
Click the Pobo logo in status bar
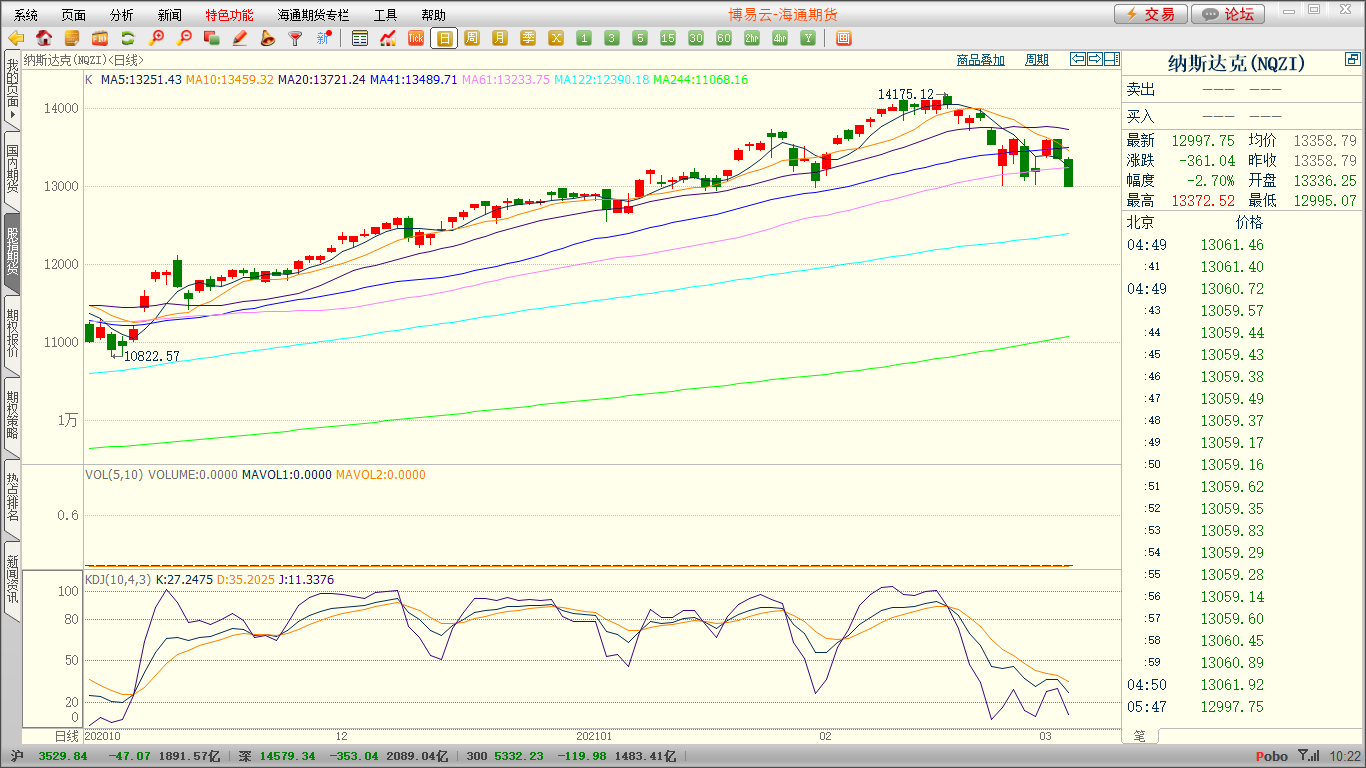click(1271, 757)
